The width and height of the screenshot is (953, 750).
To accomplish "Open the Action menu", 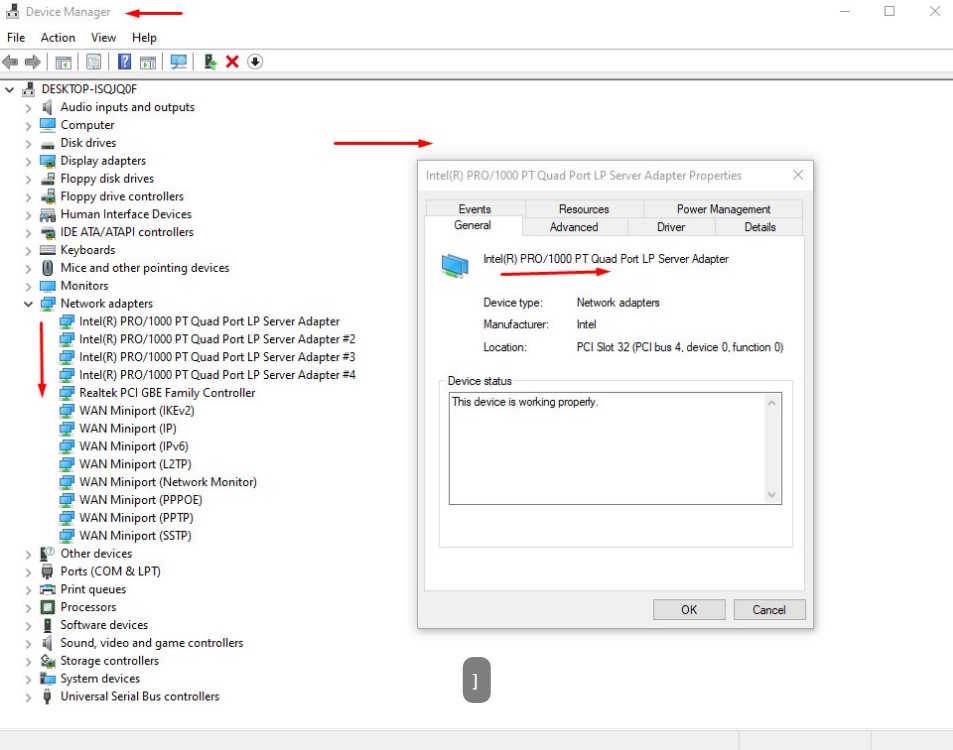I will [x=58, y=38].
